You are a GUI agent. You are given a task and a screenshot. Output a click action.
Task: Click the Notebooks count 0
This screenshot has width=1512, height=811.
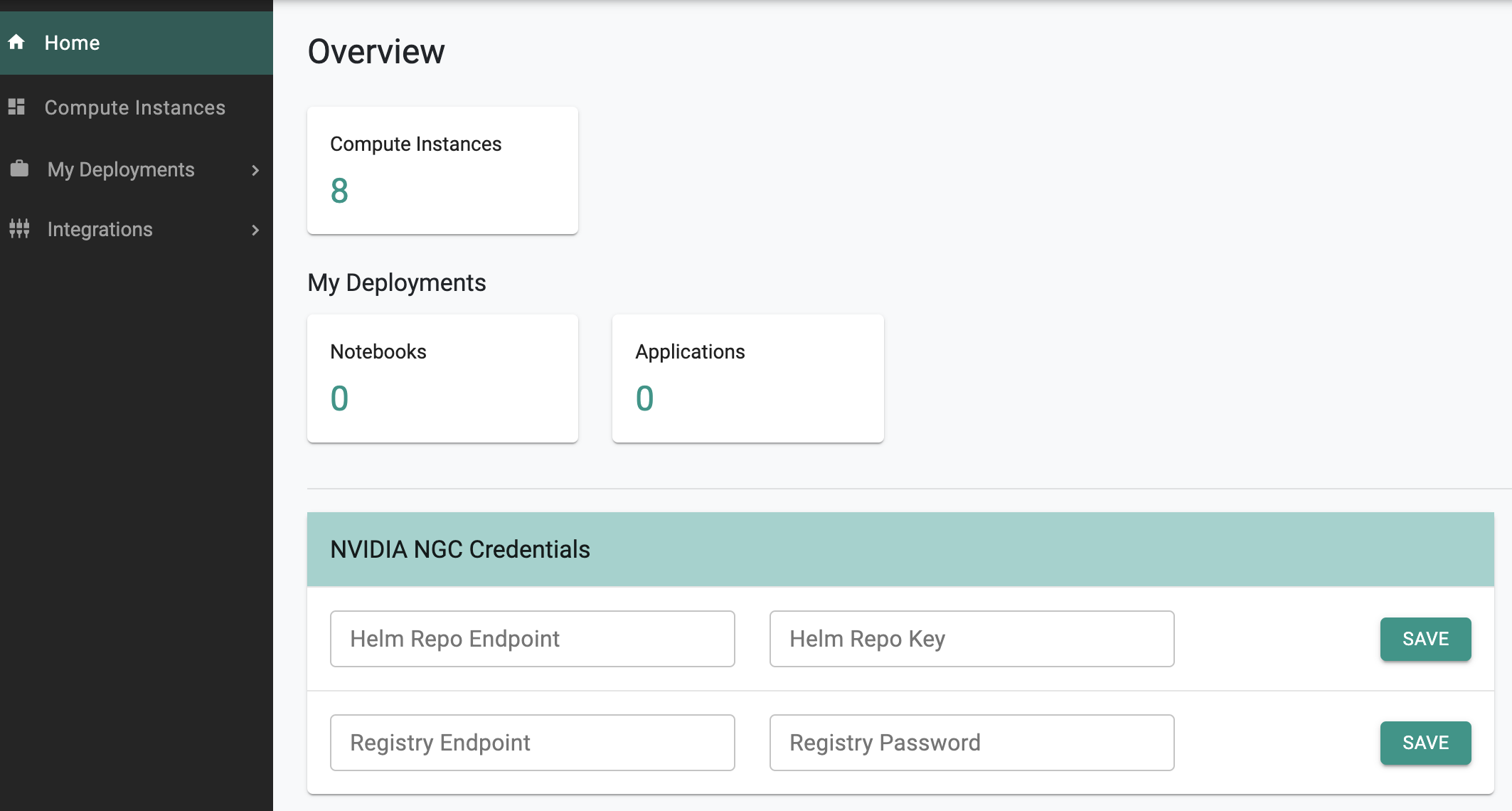pyautogui.click(x=339, y=398)
